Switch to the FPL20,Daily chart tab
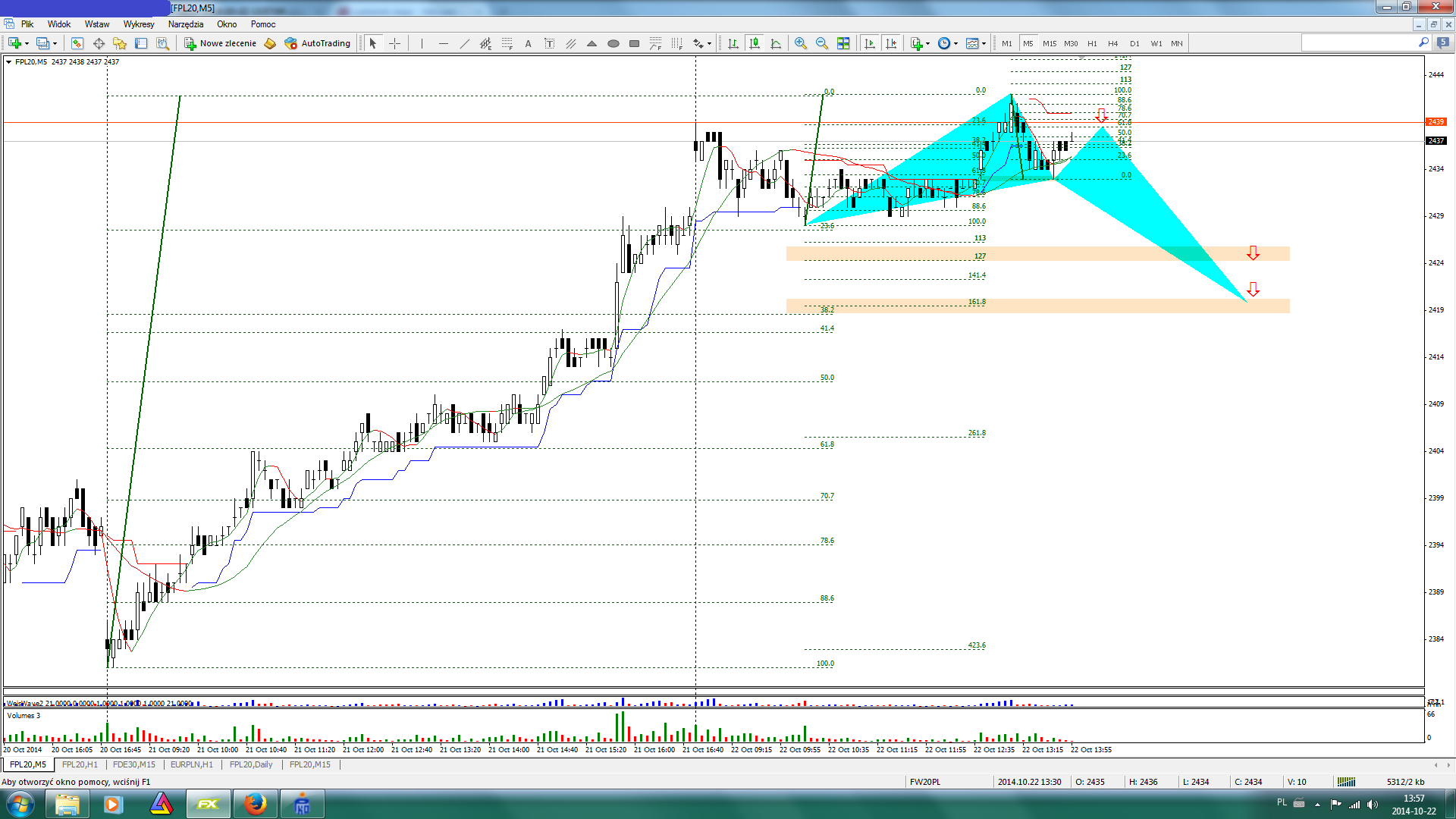The height and width of the screenshot is (819, 1456). tap(251, 764)
